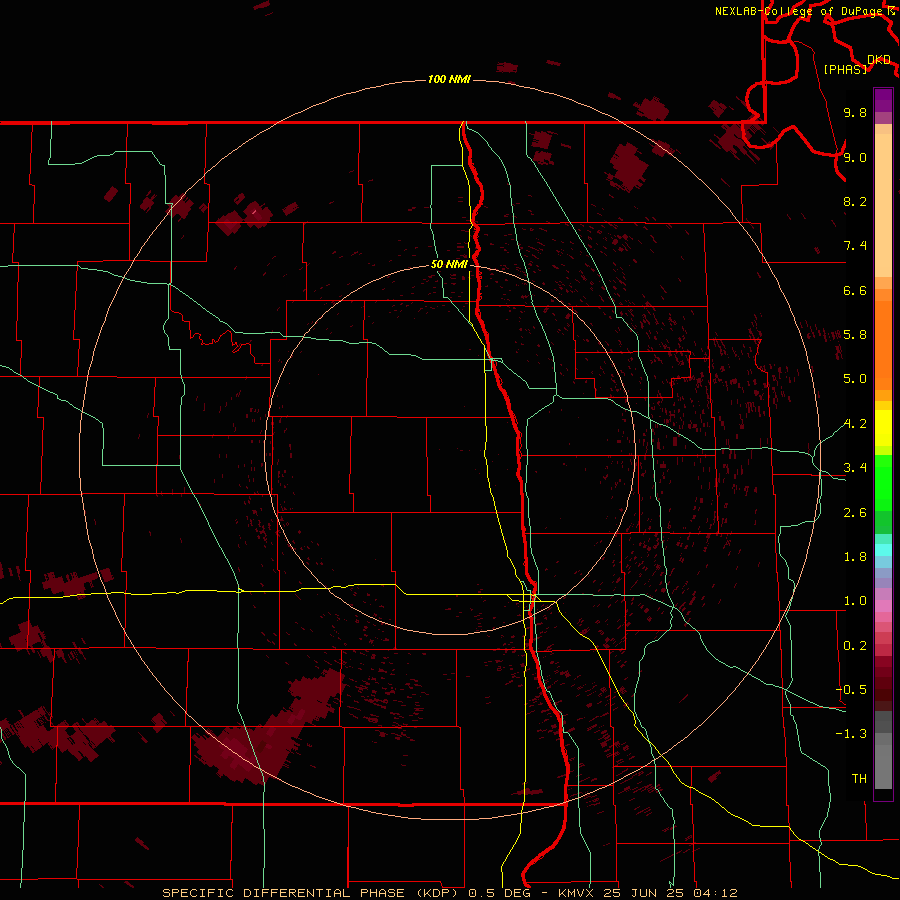Click the 3.4 scale value
This screenshot has width=900, height=900.
(x=855, y=468)
